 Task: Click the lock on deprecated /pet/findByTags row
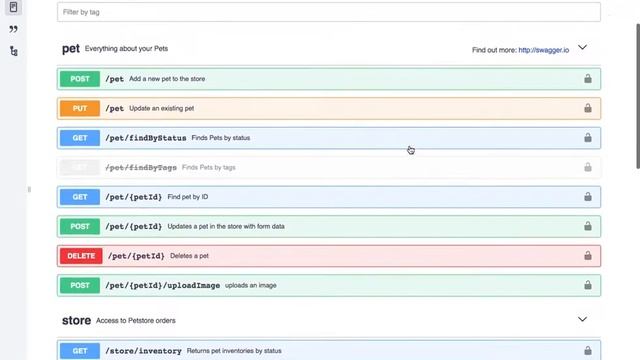pos(588,167)
